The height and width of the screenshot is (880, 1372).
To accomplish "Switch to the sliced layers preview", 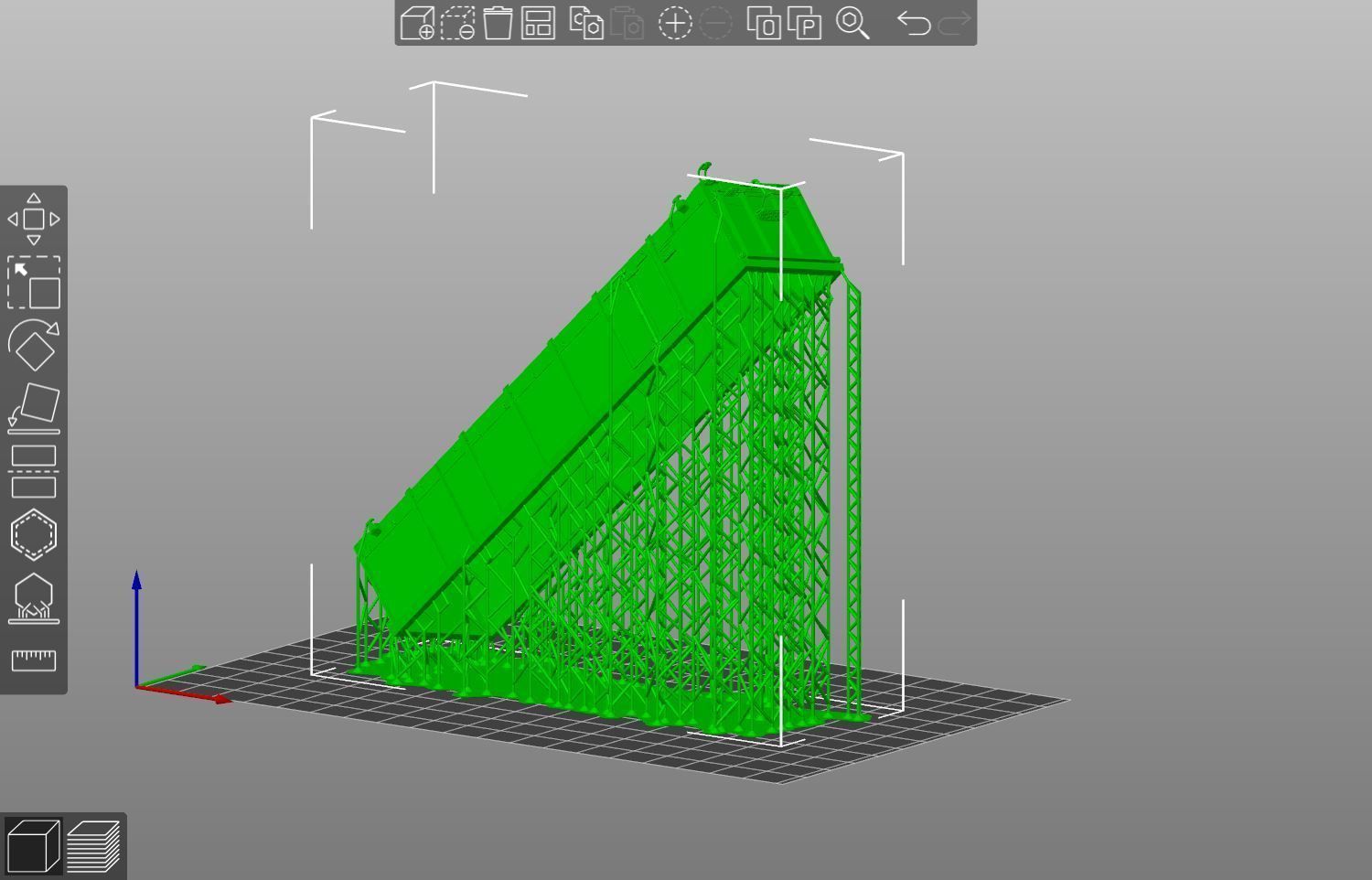I will pos(93,846).
